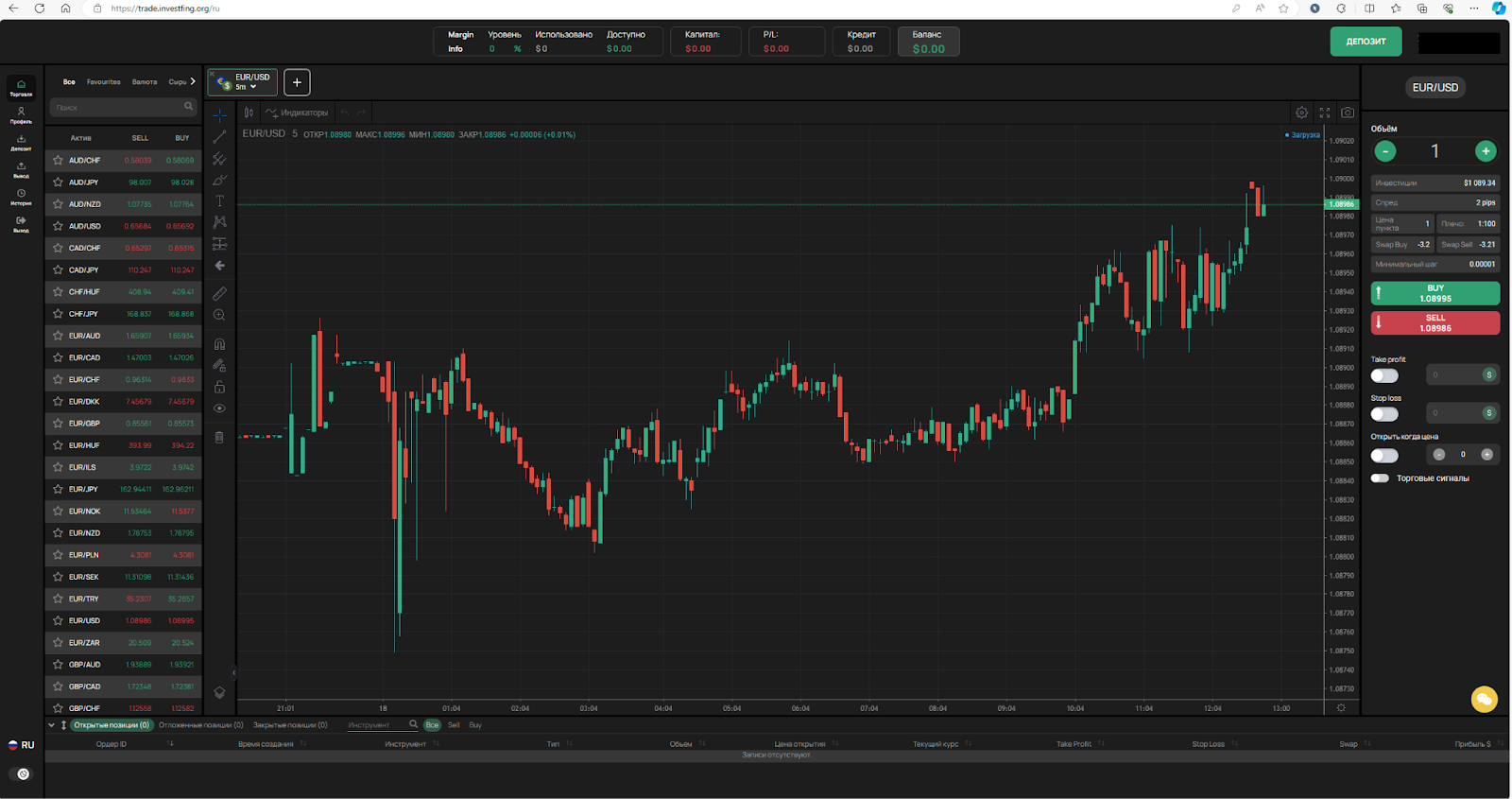Add a new chart tab with plus button
Image resolution: width=1512 pixels, height=799 pixels.
297,82
